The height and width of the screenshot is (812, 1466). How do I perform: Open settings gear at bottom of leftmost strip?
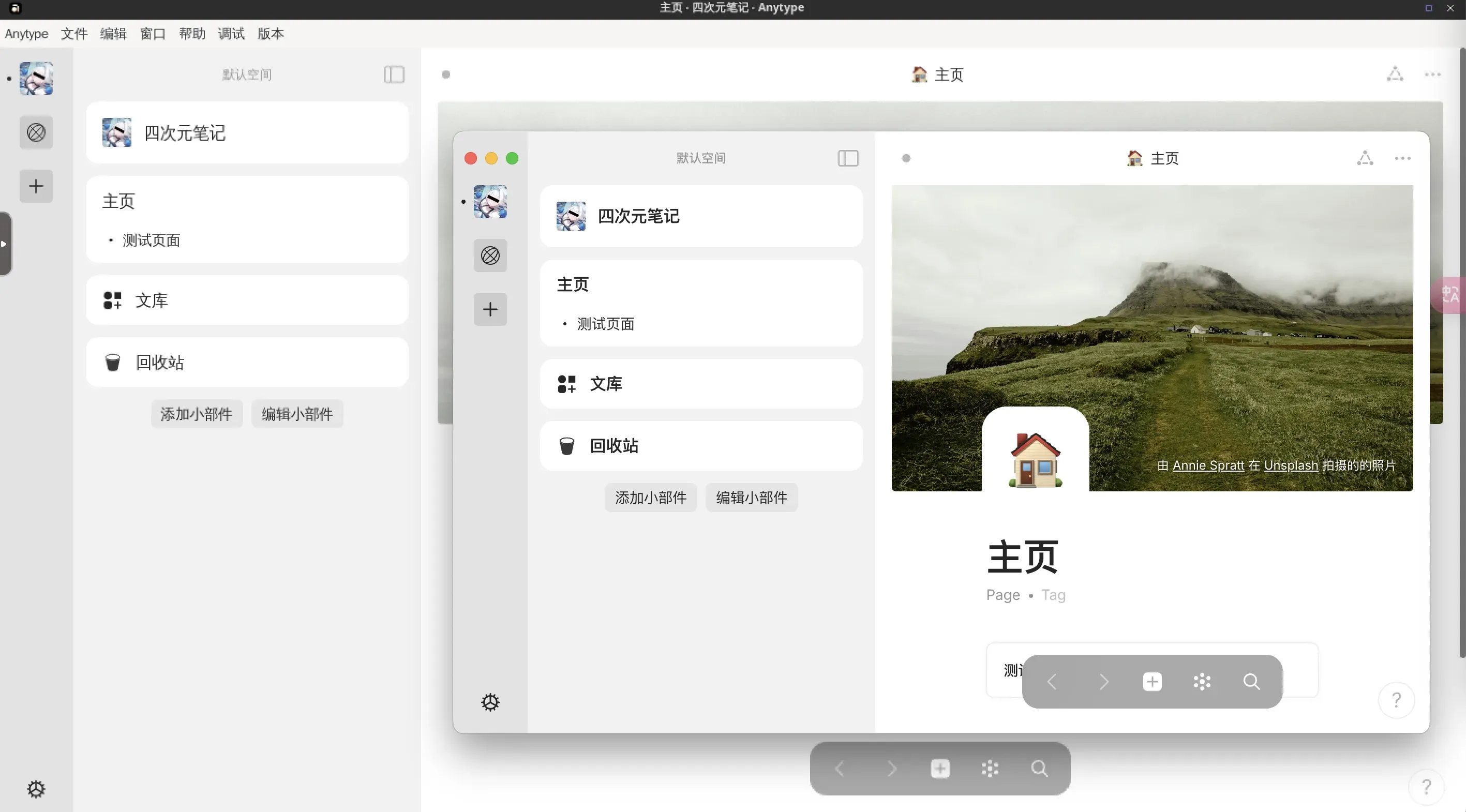tap(36, 789)
